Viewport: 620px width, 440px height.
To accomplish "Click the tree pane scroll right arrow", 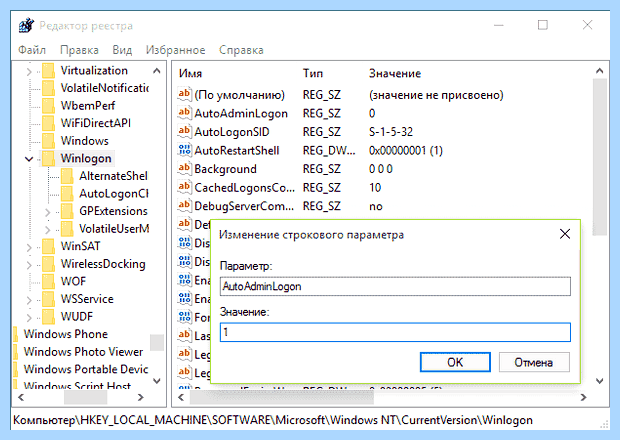I will pyautogui.click(x=140, y=397).
